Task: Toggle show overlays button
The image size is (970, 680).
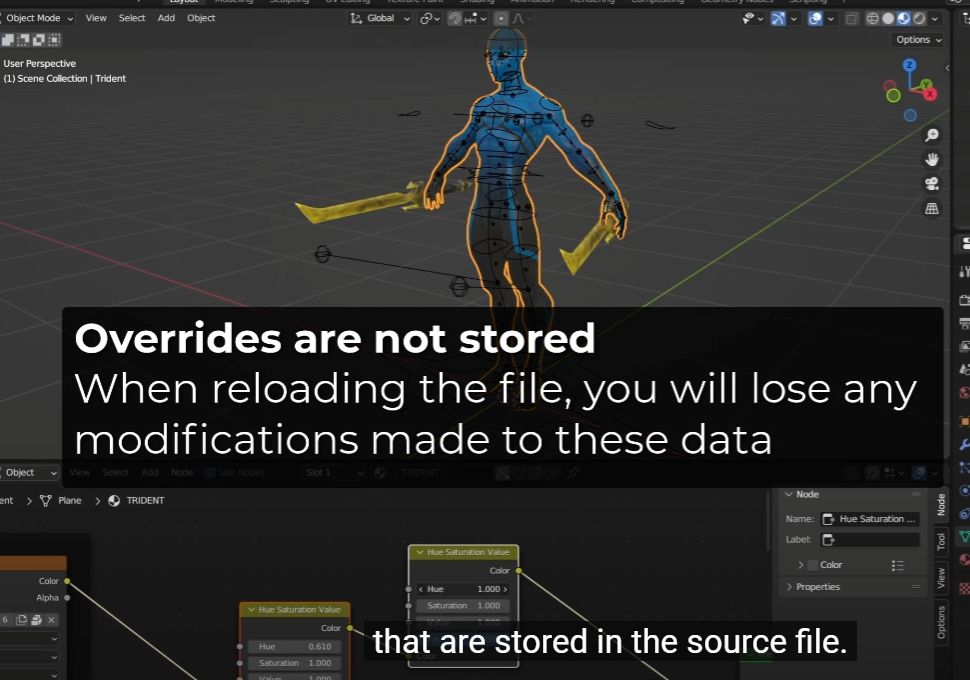Action: [815, 19]
